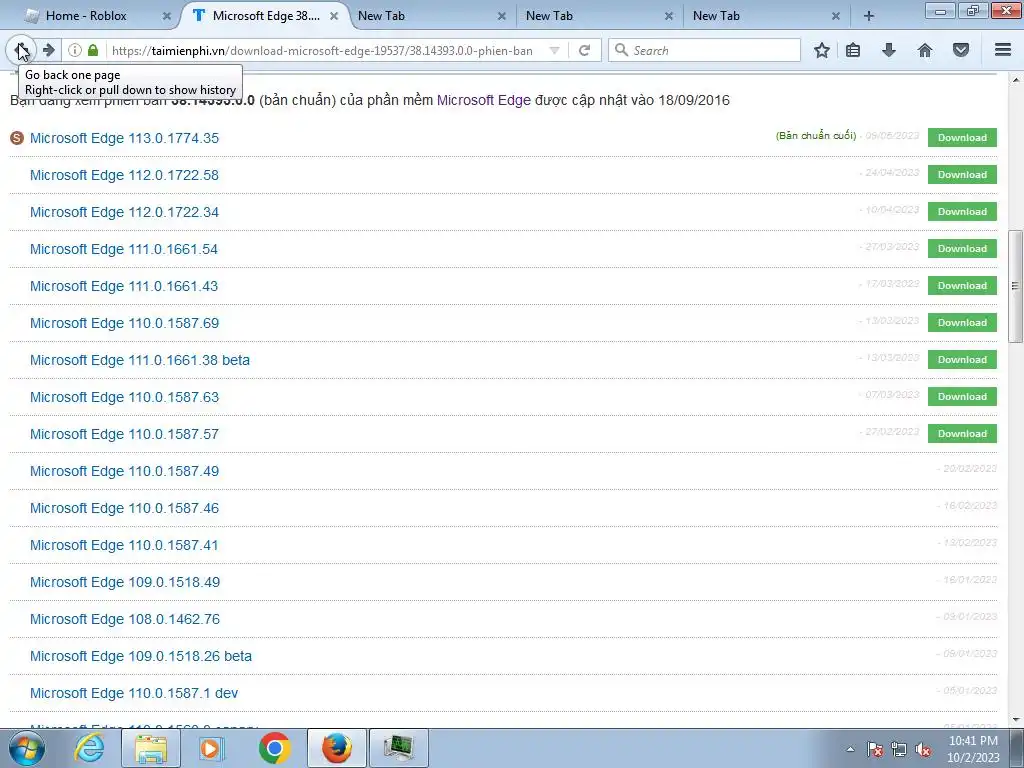Open the URL history dropdown arrow
Viewport: 1024px width, 768px height.
click(x=554, y=50)
